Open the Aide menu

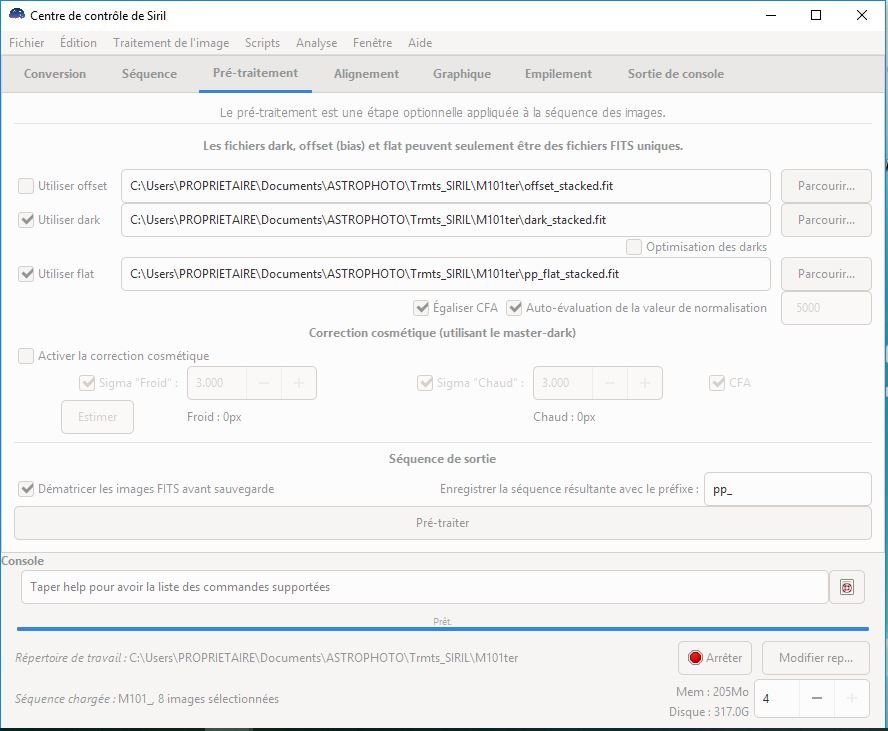tap(420, 42)
